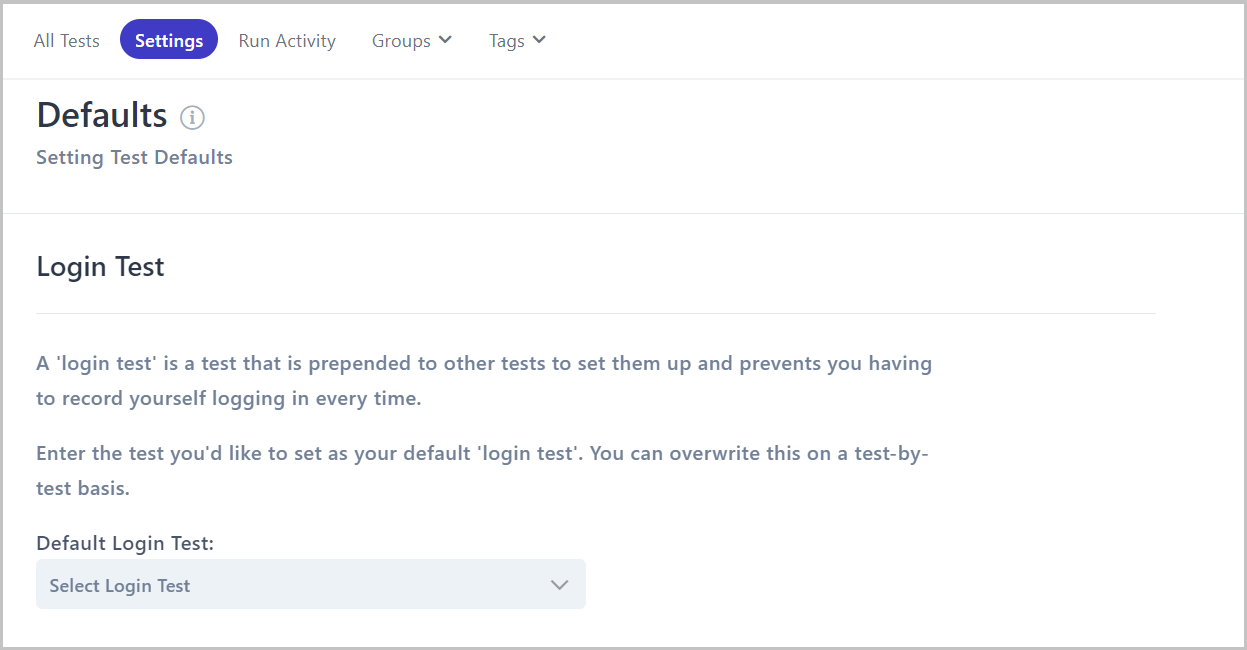Expand the Groups dropdown menu

click(x=412, y=40)
